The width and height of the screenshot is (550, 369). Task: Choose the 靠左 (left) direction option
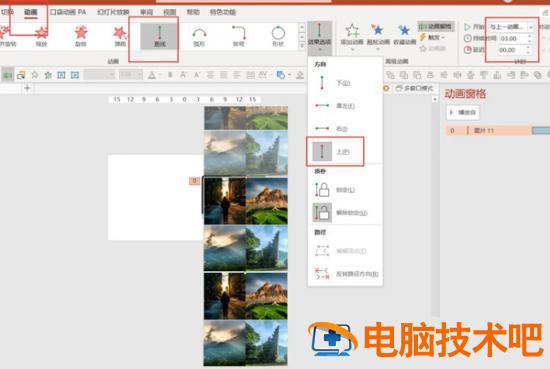(x=345, y=106)
